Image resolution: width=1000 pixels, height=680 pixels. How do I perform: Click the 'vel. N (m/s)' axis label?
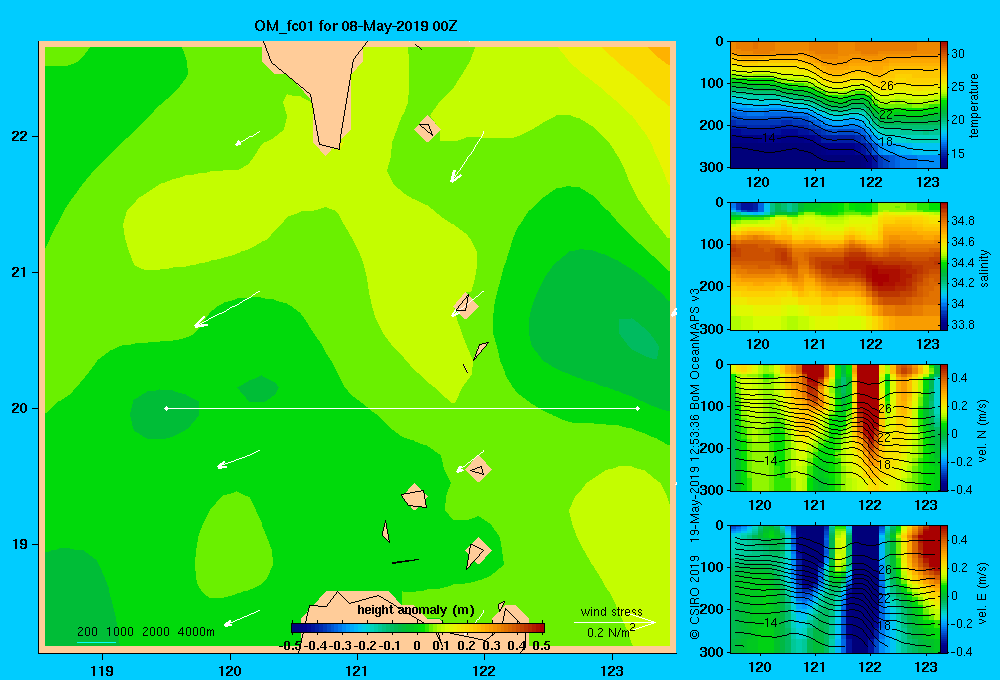point(982,431)
